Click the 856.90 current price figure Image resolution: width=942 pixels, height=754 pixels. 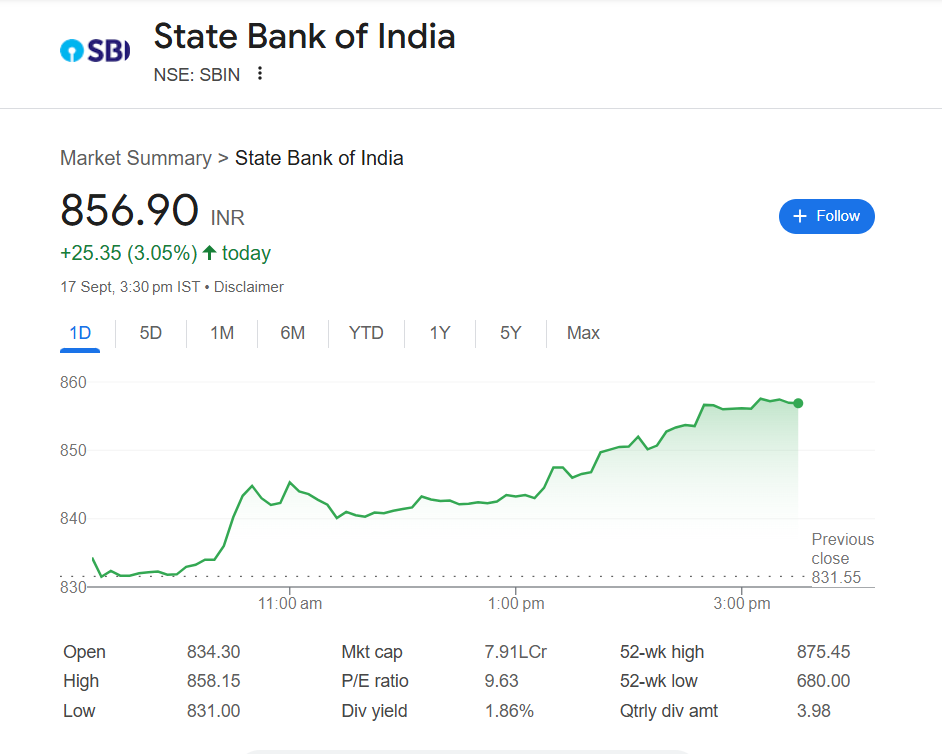pos(129,210)
